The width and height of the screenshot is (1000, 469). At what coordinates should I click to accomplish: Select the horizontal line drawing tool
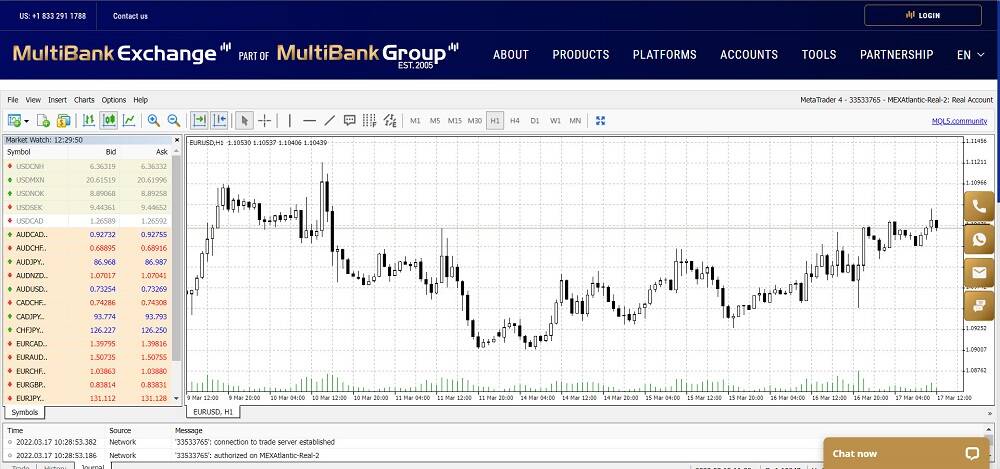(310, 120)
